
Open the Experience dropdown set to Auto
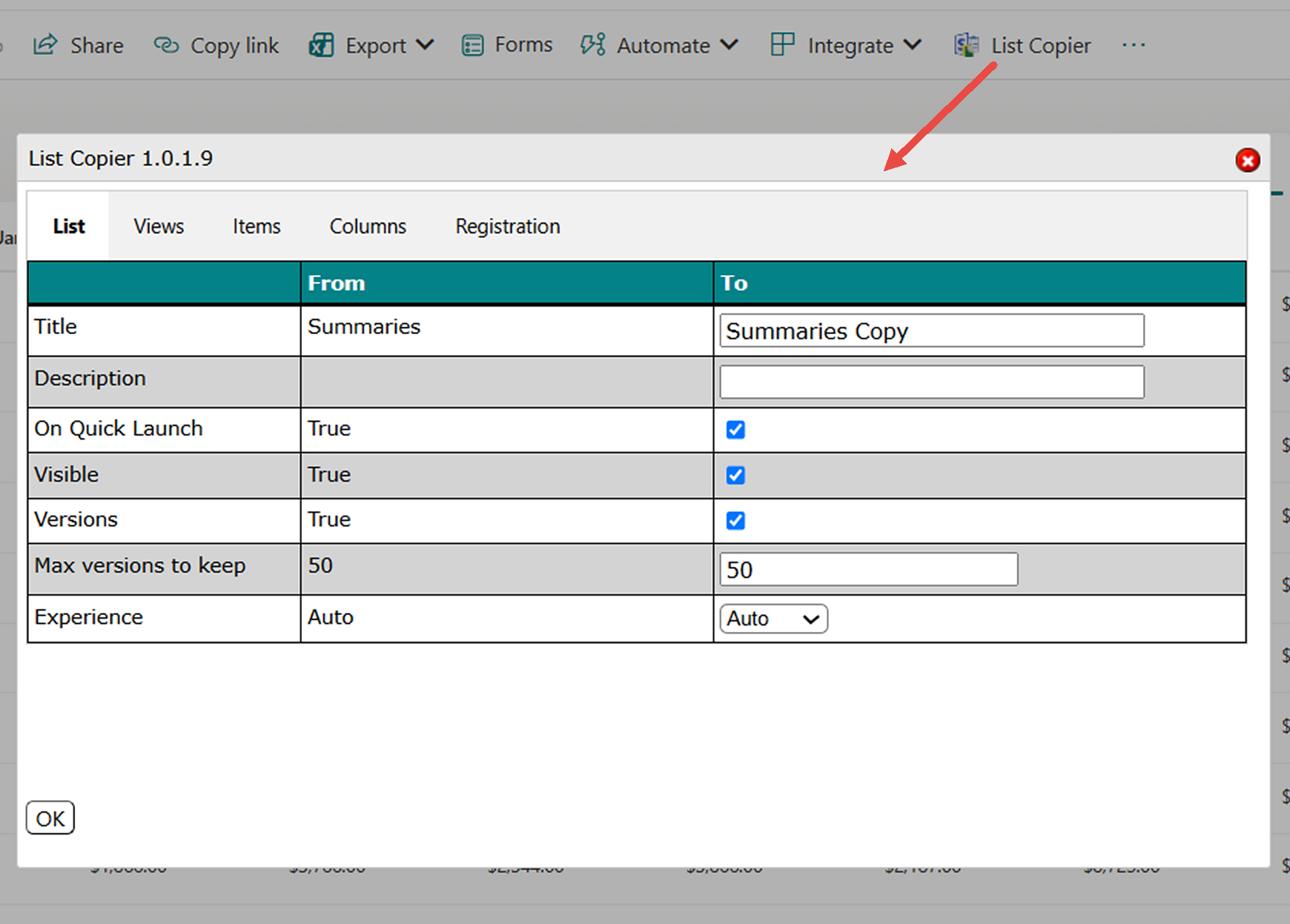tap(773, 618)
